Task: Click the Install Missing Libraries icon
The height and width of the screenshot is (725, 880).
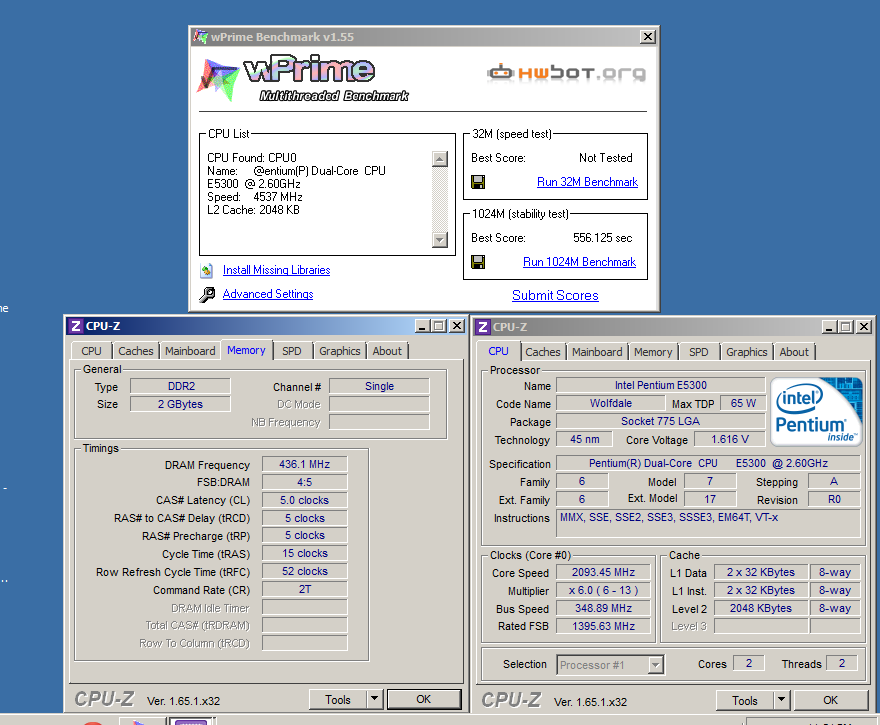Action: pos(207,270)
